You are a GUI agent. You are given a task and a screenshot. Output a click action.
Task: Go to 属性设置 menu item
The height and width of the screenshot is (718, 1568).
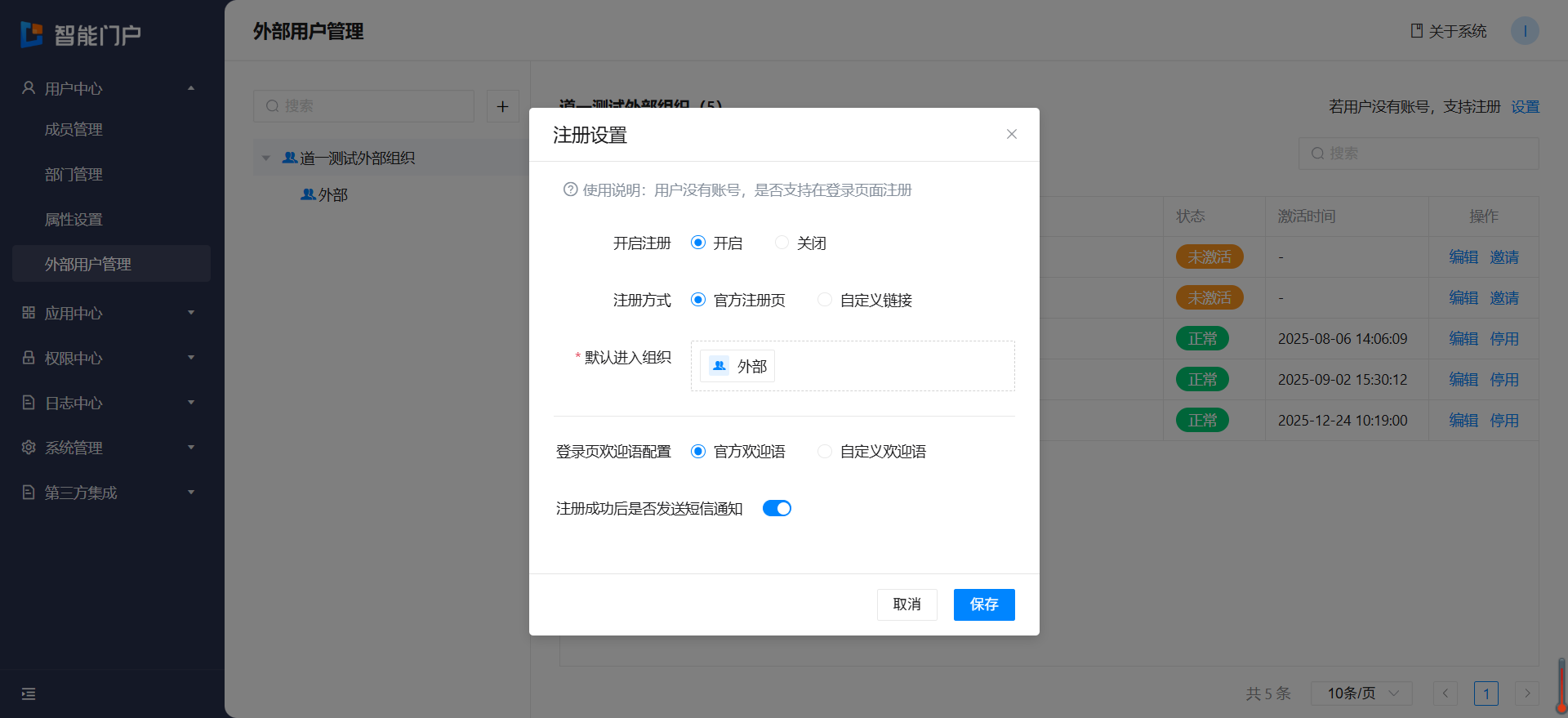[73, 219]
